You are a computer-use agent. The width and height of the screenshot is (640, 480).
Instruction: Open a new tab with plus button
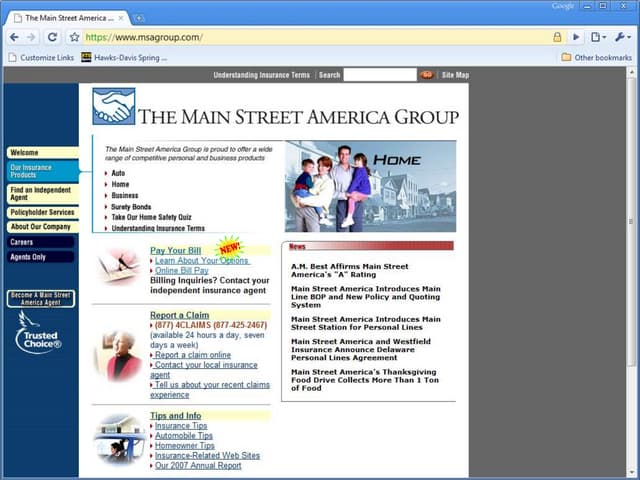point(139,18)
